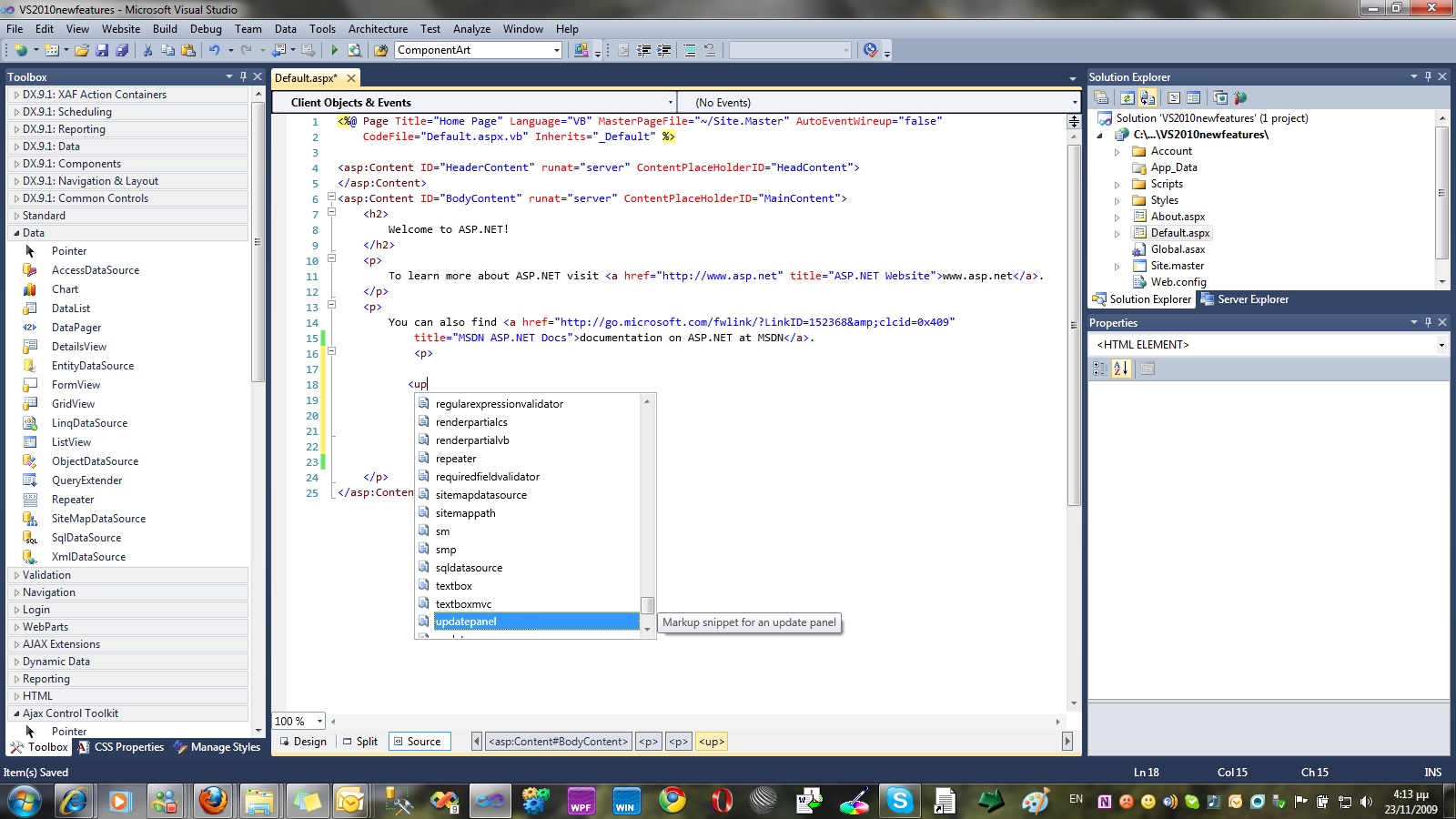Click View Code icon in Solution Explorer
This screenshot has width=1456, height=819.
pos(1174,97)
